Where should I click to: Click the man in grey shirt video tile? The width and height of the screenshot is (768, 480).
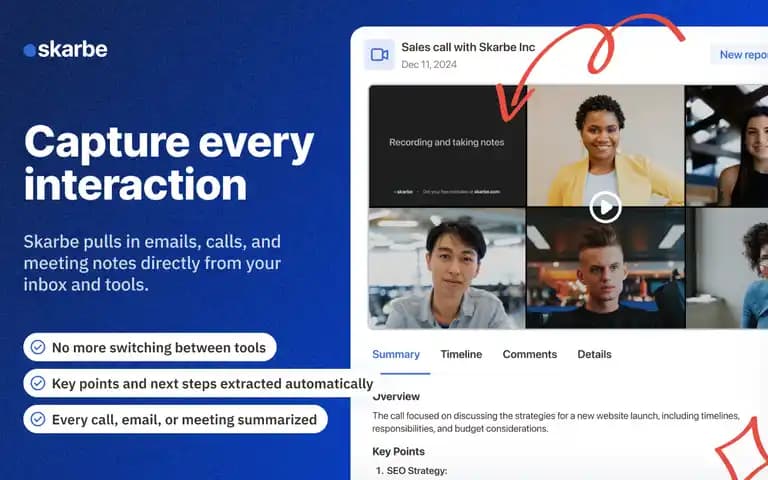click(x=447, y=268)
